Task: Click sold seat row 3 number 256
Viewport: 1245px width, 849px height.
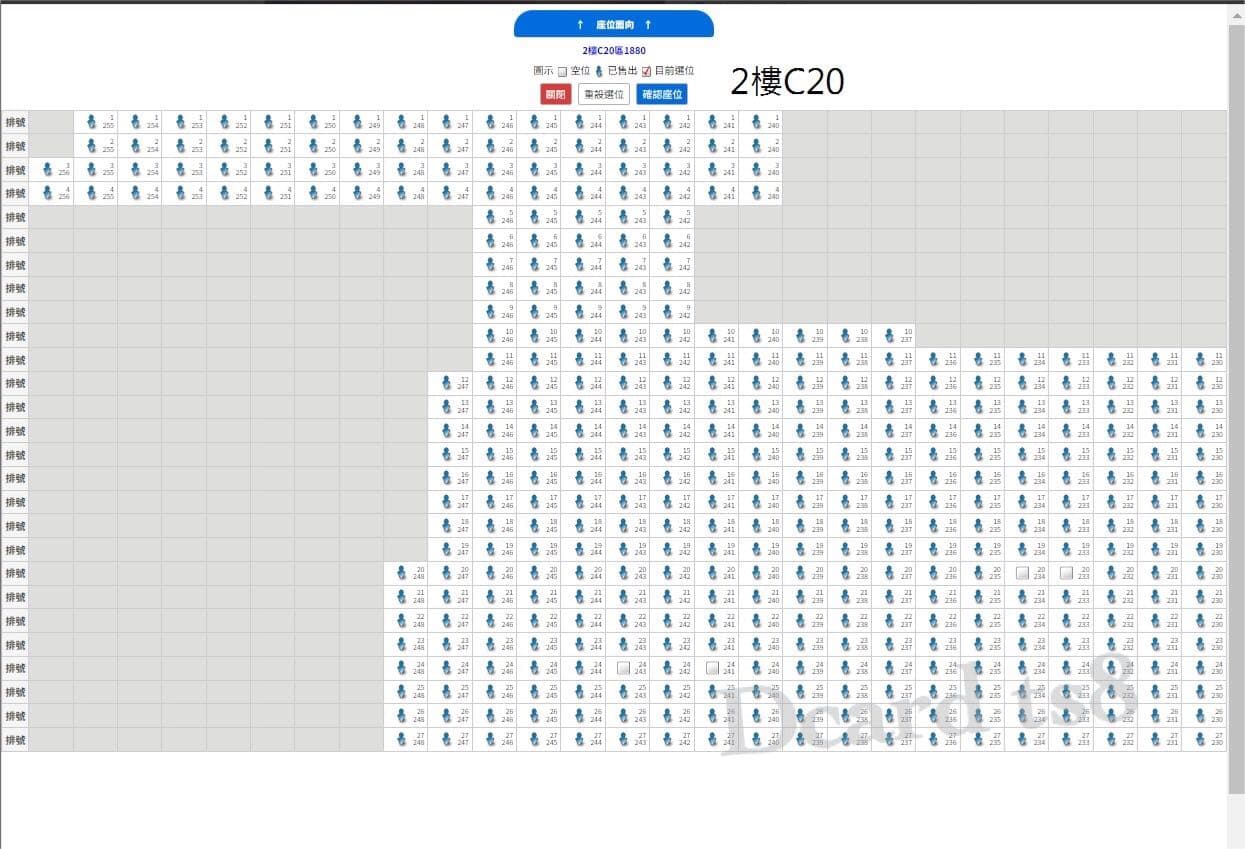Action: point(48,169)
